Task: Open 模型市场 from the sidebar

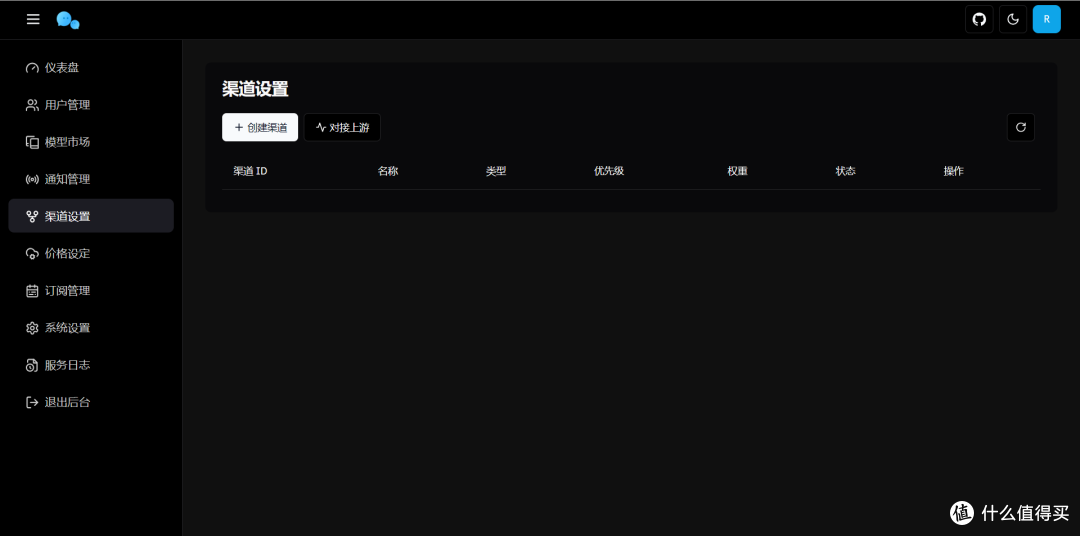Action: (x=91, y=143)
